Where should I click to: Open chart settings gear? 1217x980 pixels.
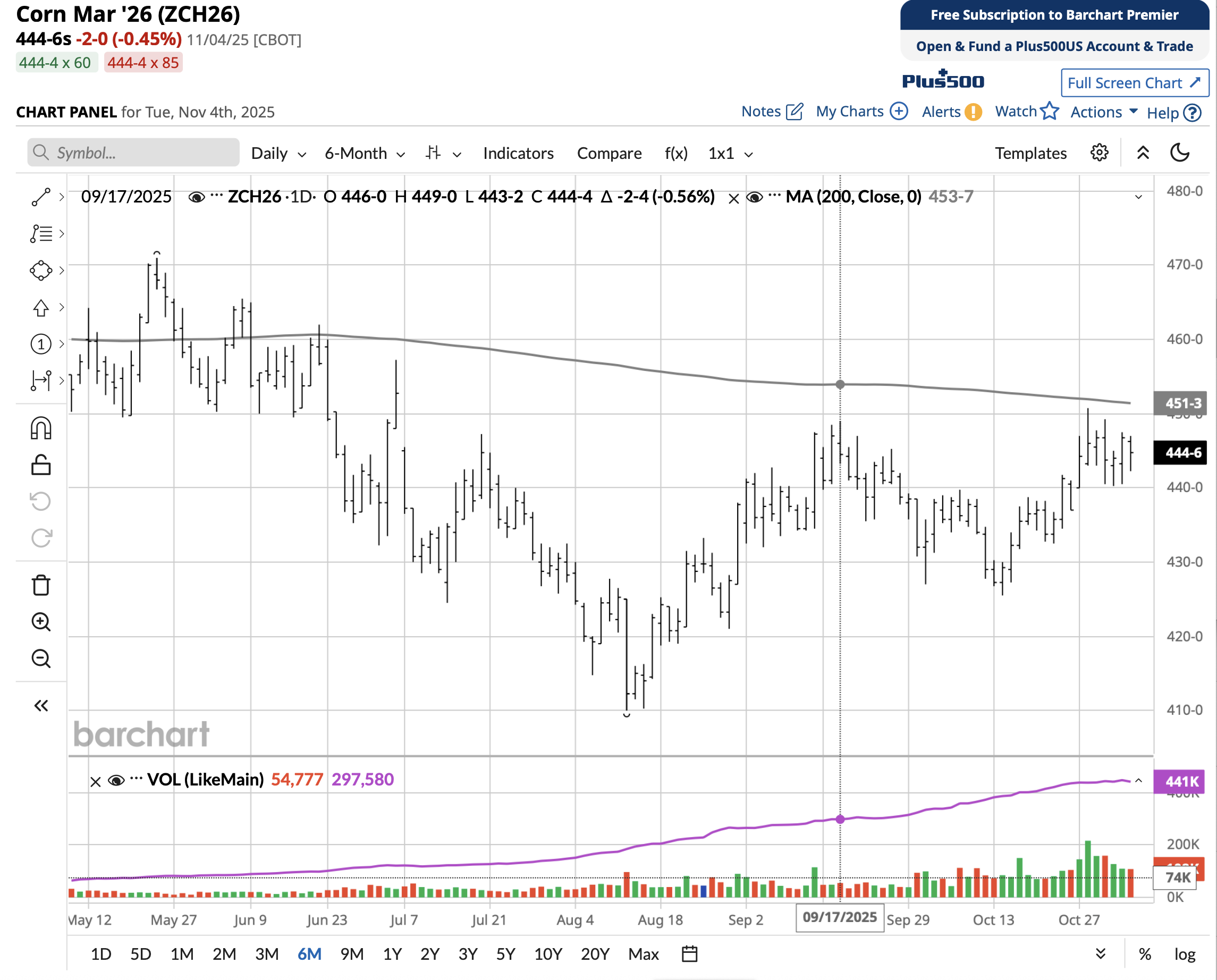click(1098, 153)
